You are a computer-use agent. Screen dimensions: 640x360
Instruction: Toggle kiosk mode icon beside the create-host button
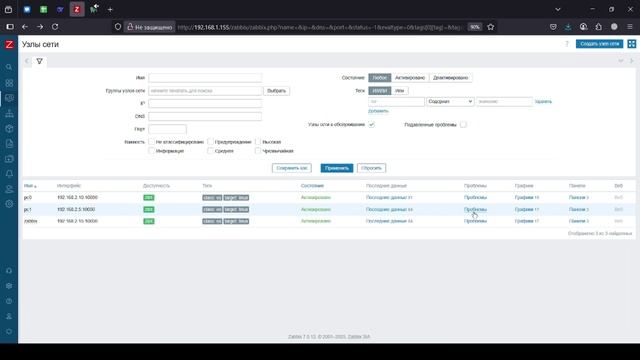[x=631, y=44]
